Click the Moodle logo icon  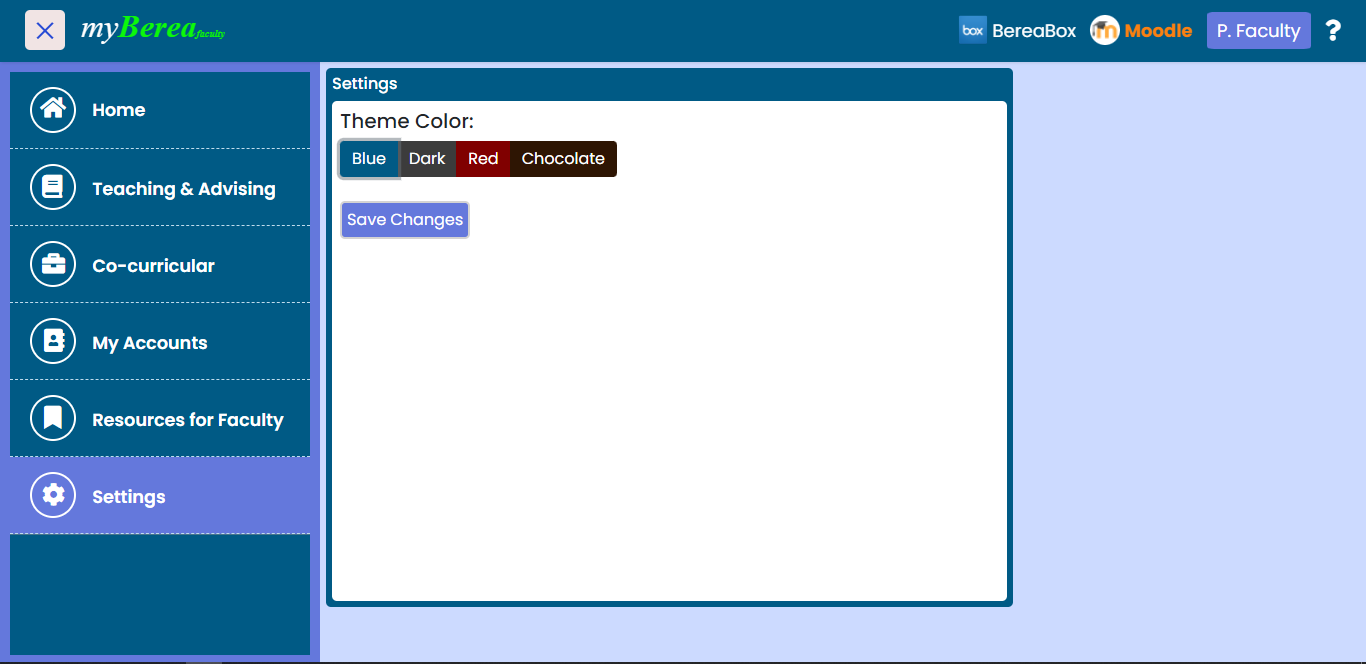(x=1105, y=31)
